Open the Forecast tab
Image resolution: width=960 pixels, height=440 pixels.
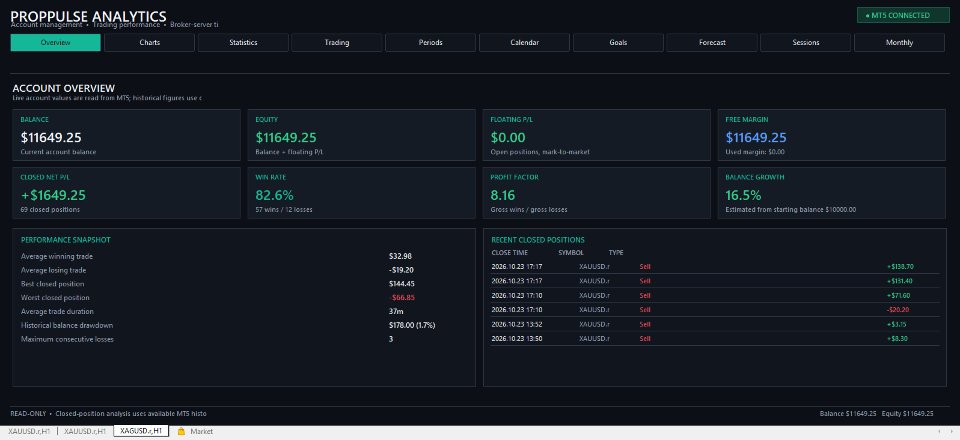click(x=712, y=43)
